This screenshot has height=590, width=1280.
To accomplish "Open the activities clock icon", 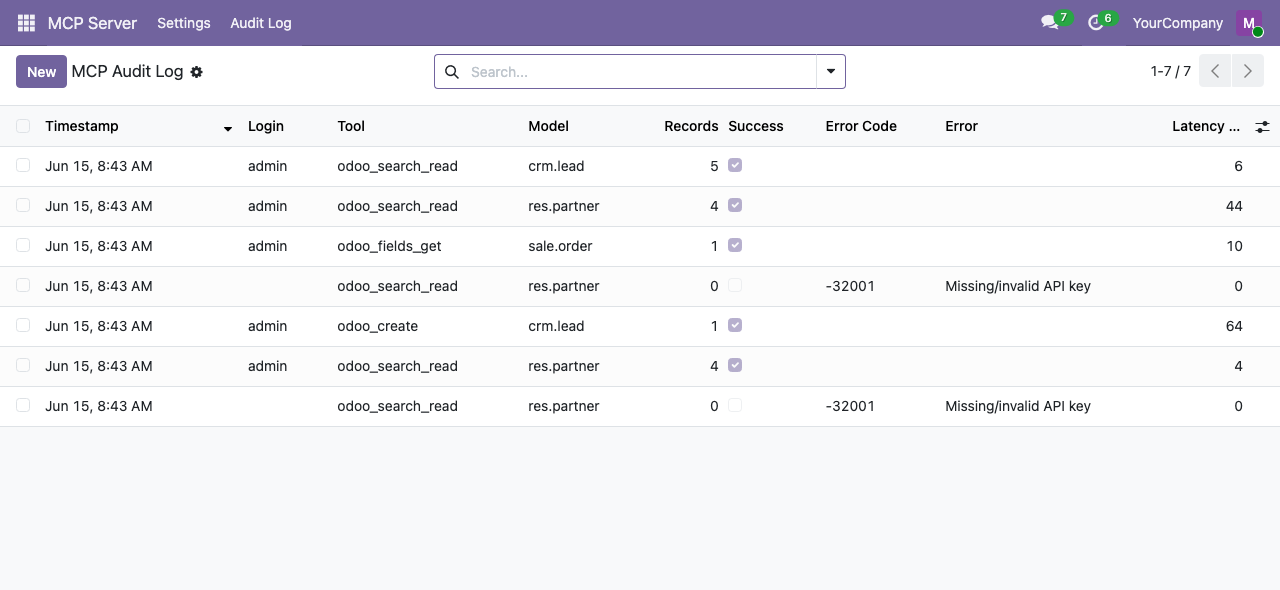I will click(x=1095, y=23).
